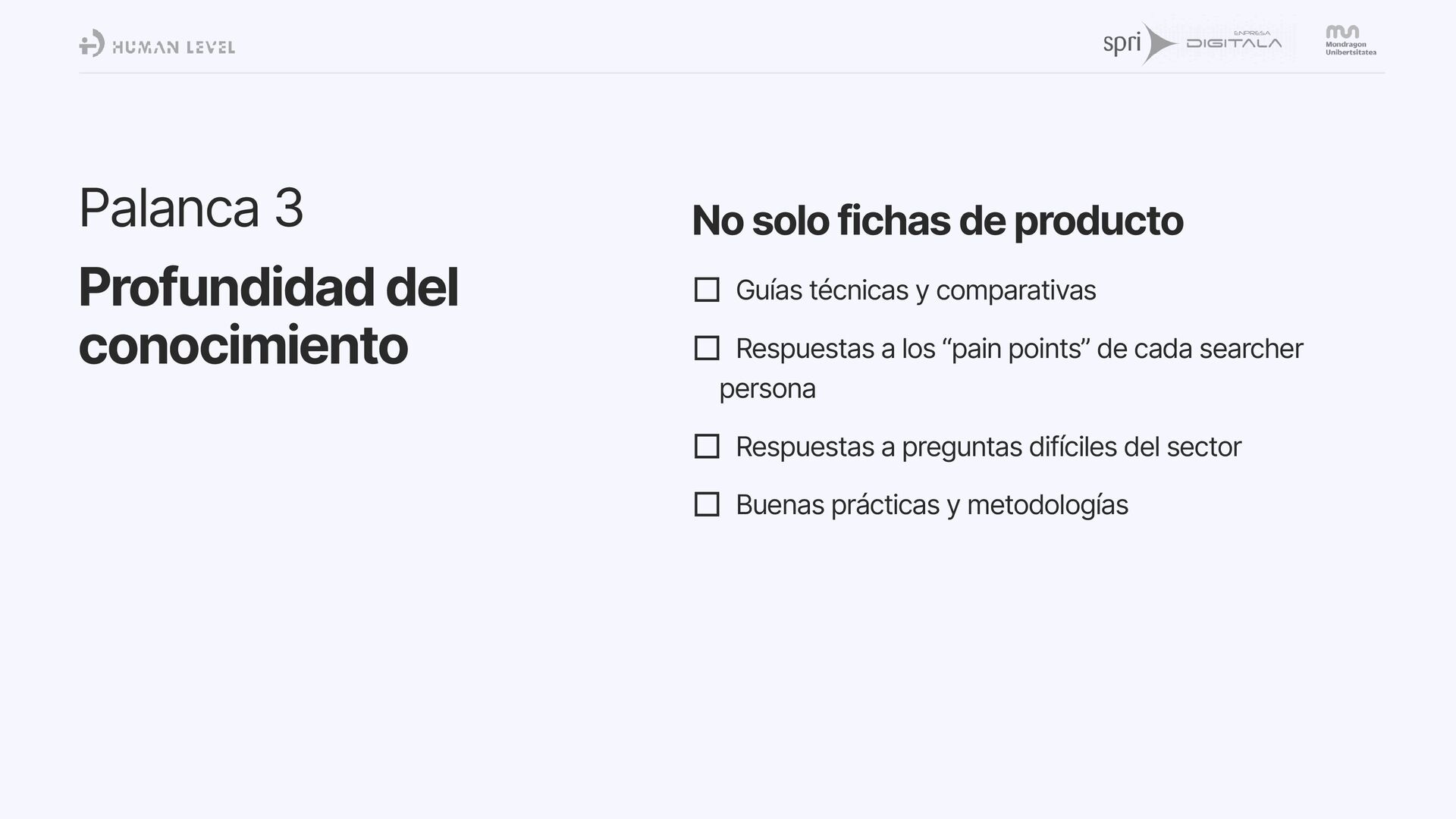1456x819 pixels.
Task: Select the Palanca 3 title
Action: click(x=191, y=208)
